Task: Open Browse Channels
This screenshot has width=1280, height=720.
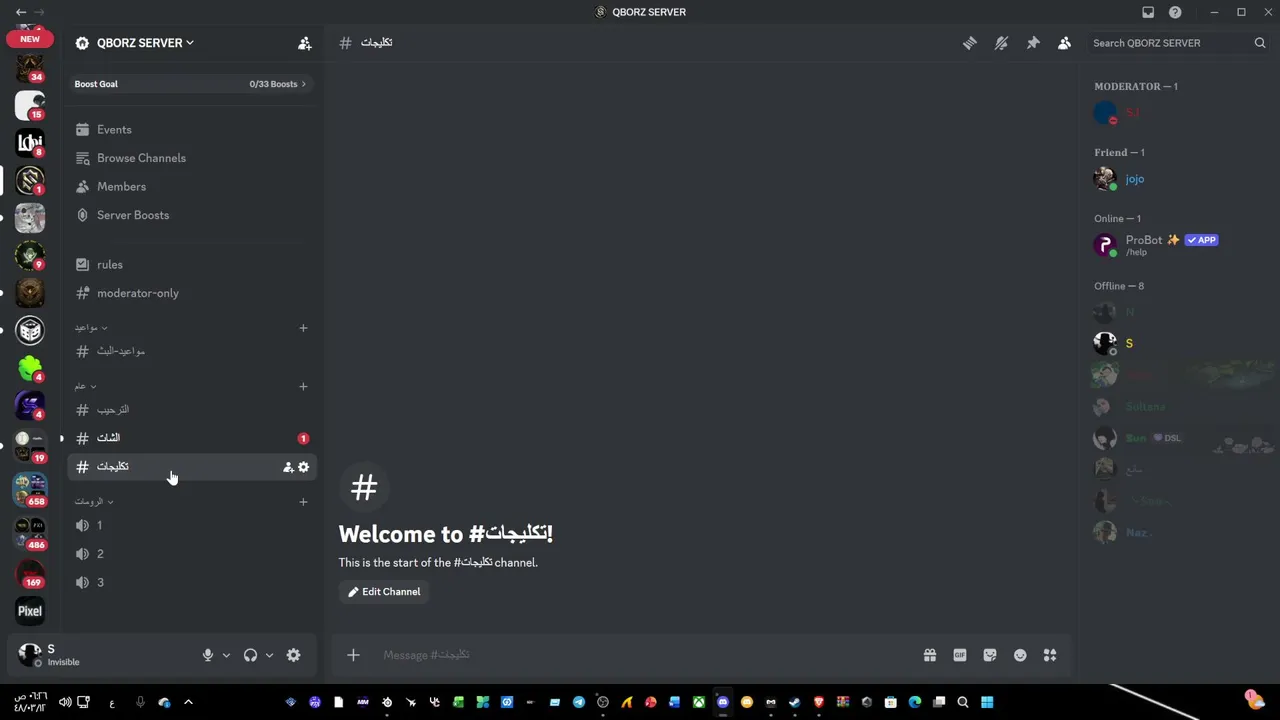Action: click(190, 158)
